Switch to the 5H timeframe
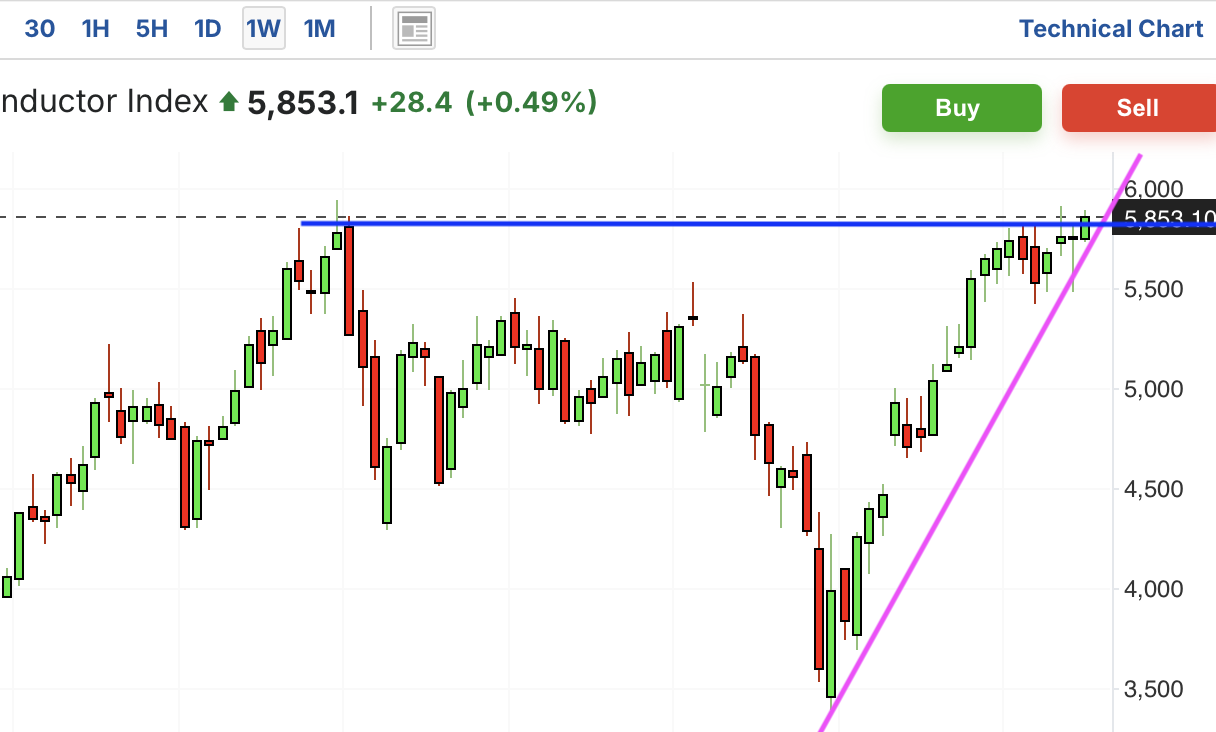Image resolution: width=1216 pixels, height=732 pixels. pos(151,29)
